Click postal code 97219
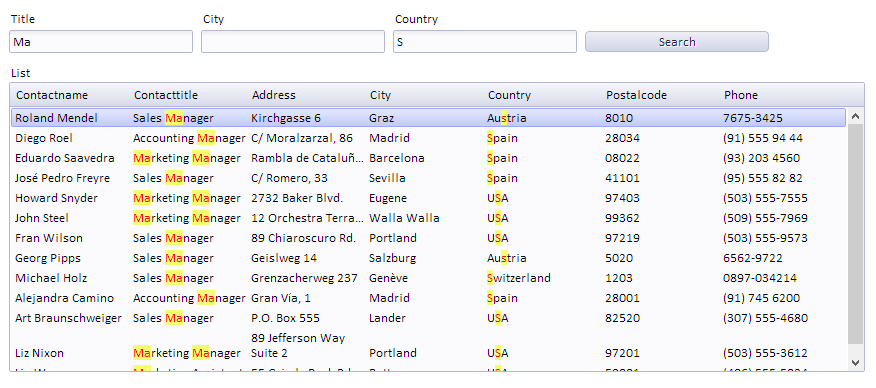This screenshot has width=876, height=388. pyautogui.click(x=622, y=238)
